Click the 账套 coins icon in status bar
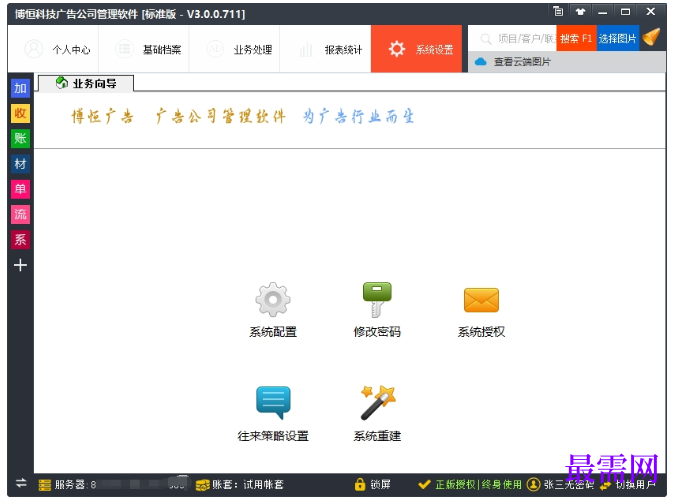Viewport: 677px width, 500px height. click(x=202, y=485)
